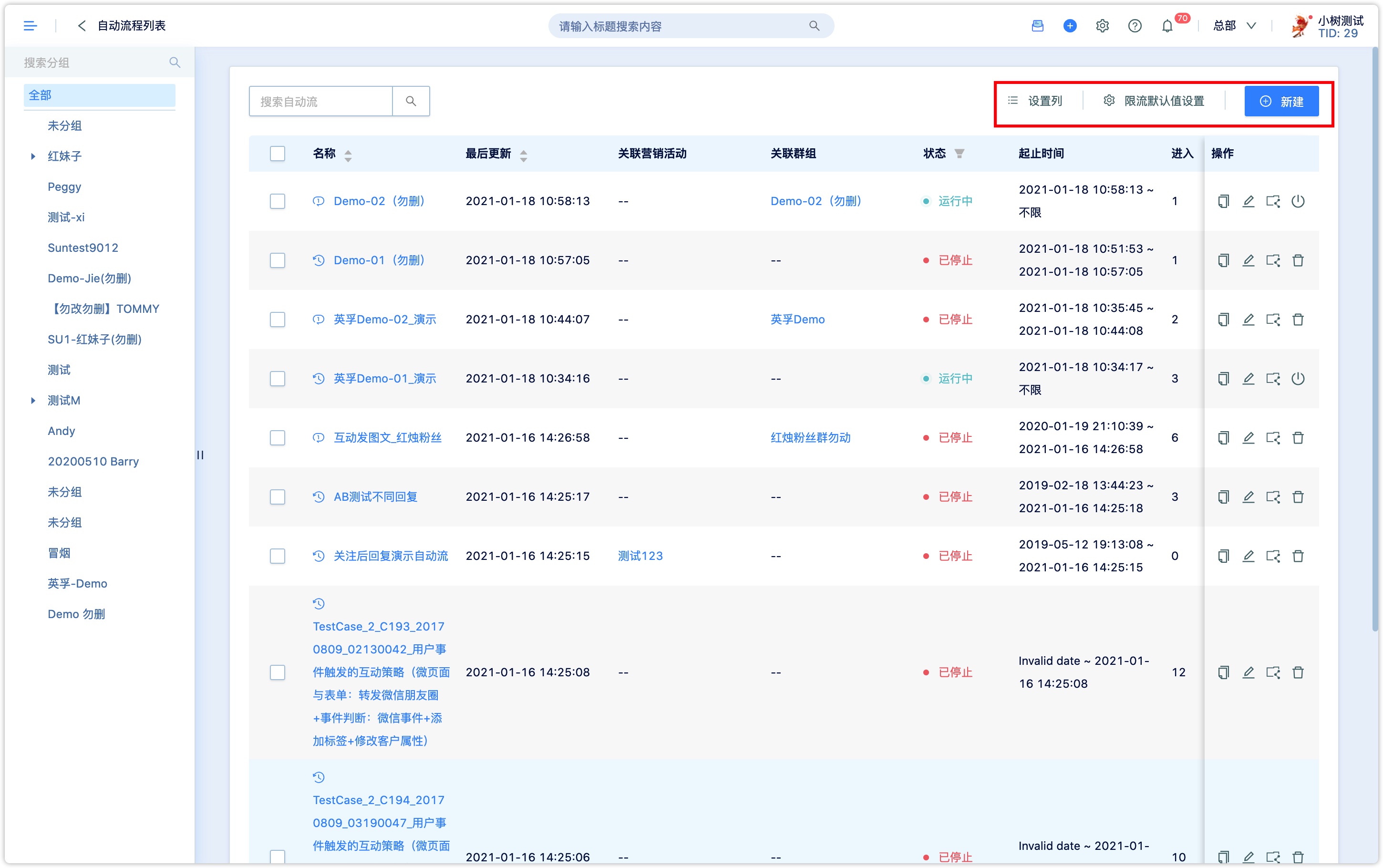Delete the 英孚Demo-02_演示 flow
This screenshot has height=868, width=1383.
[1298, 320]
